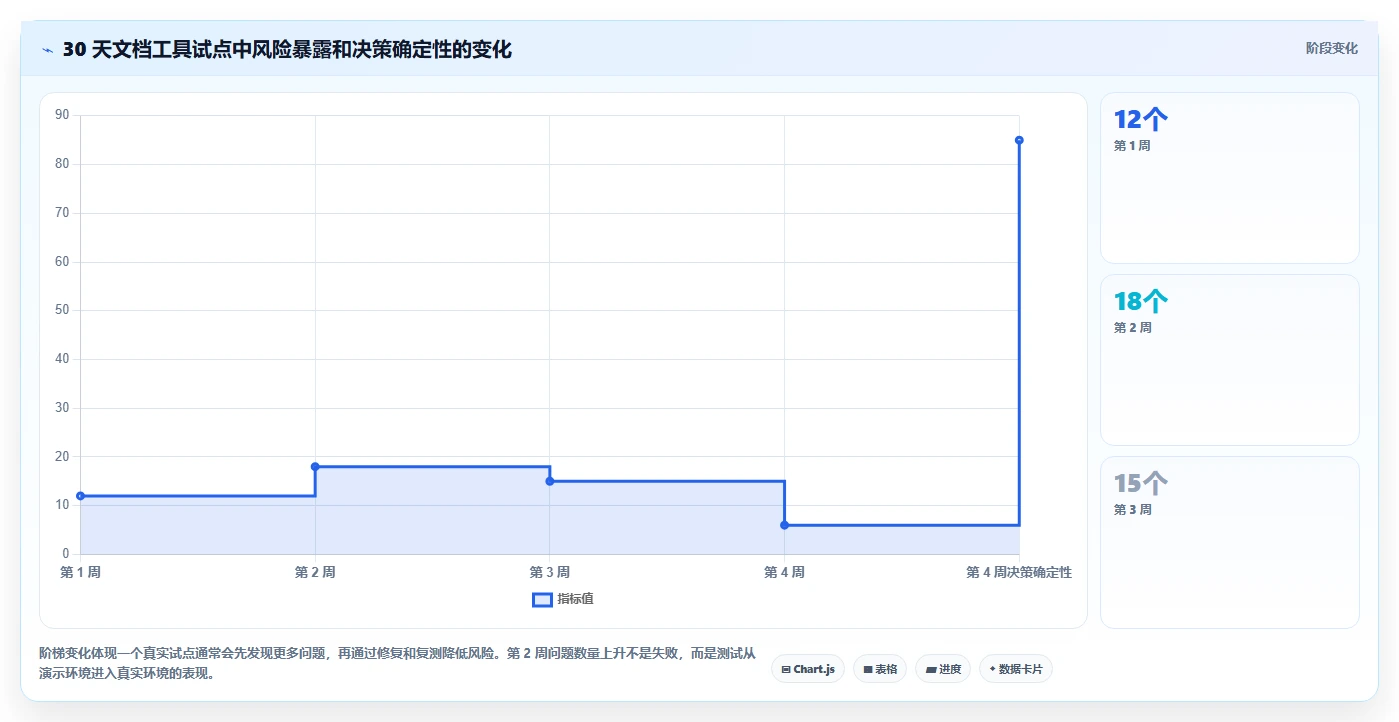Click the x-axis label 第 4 周决策确定性
The width and height of the screenshot is (1399, 722).
click(x=1019, y=572)
